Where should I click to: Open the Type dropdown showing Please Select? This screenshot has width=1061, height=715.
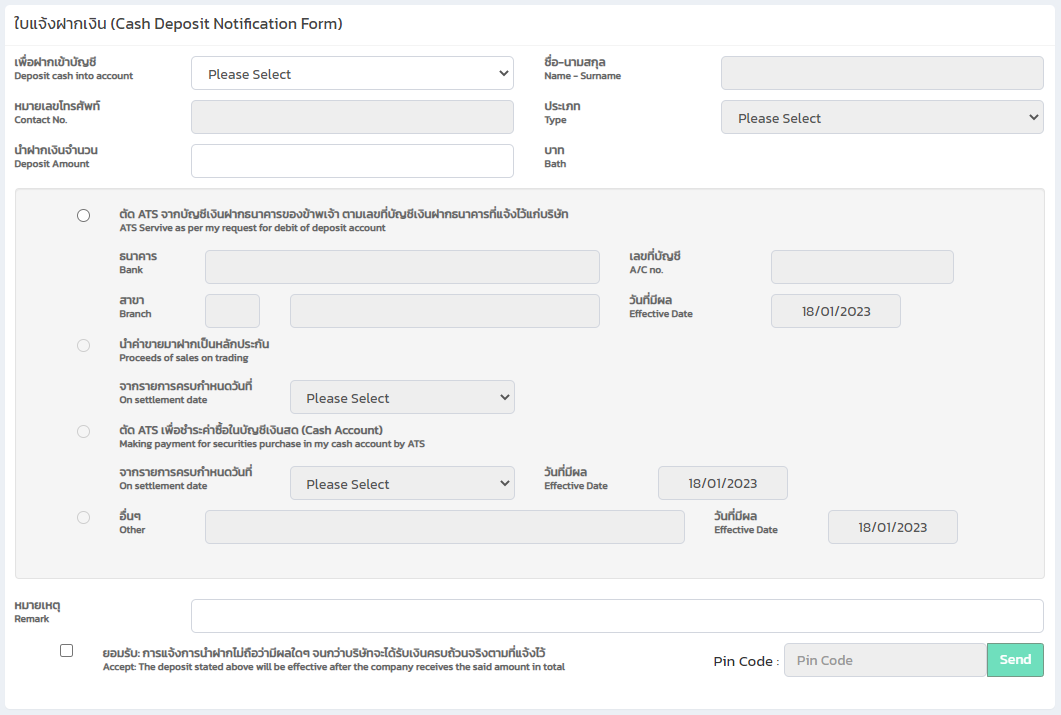click(882, 117)
